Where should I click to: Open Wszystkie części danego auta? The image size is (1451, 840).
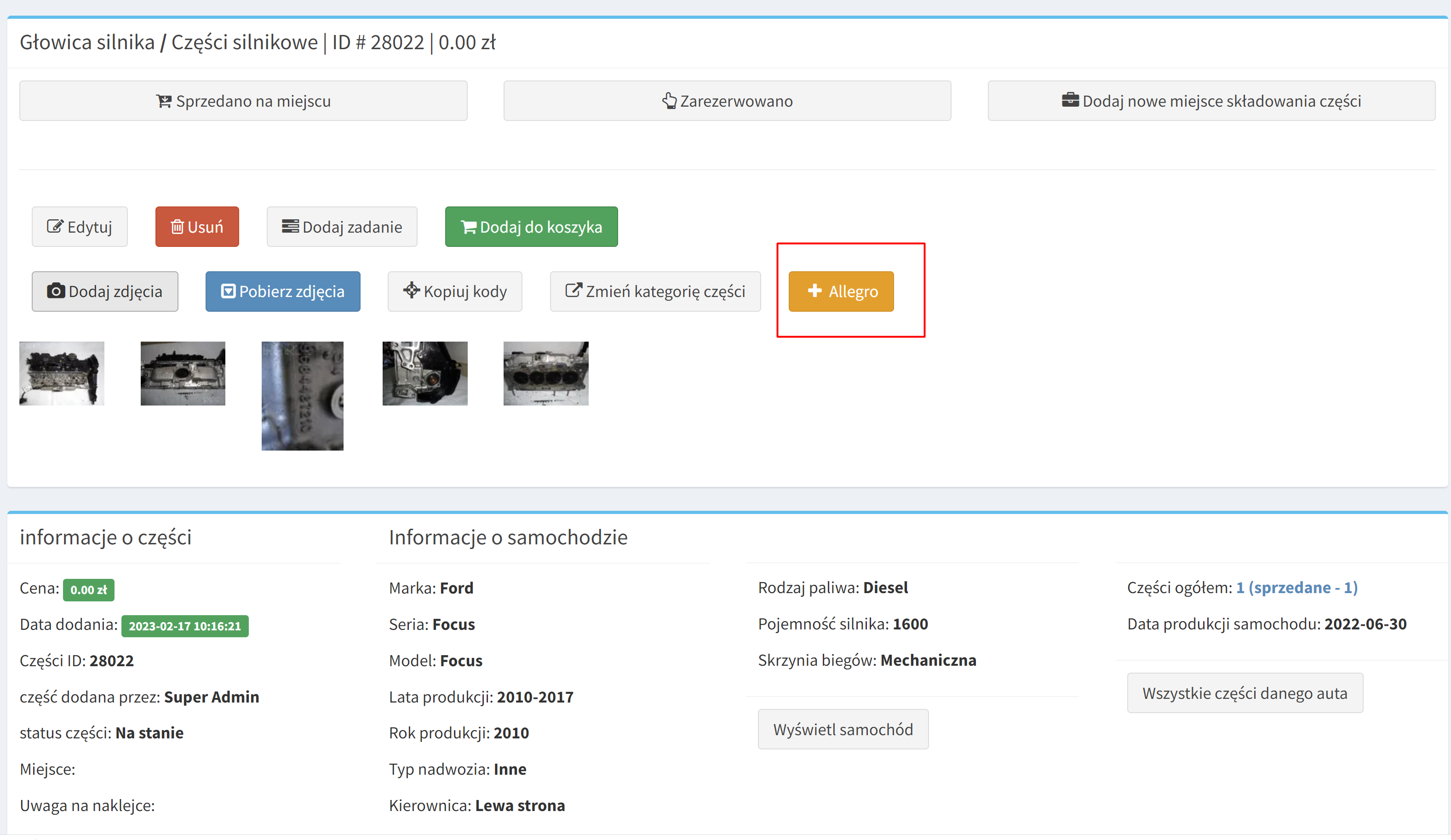[x=1245, y=692]
